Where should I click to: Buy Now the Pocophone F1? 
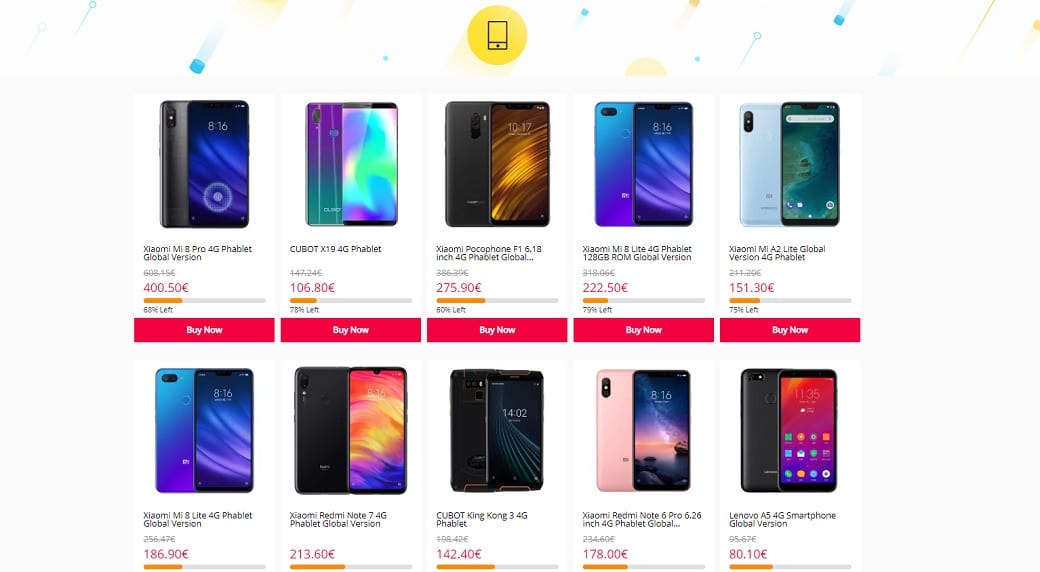497,330
